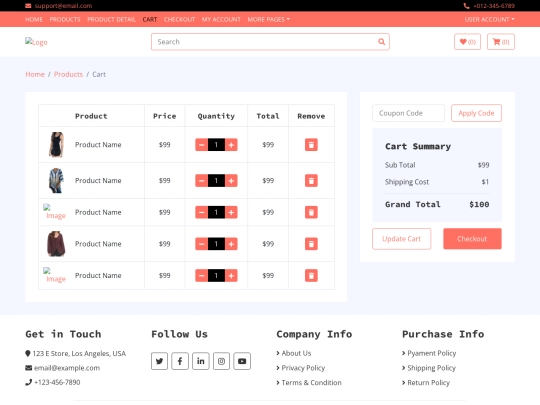Click the coral Checkout button

click(x=472, y=239)
